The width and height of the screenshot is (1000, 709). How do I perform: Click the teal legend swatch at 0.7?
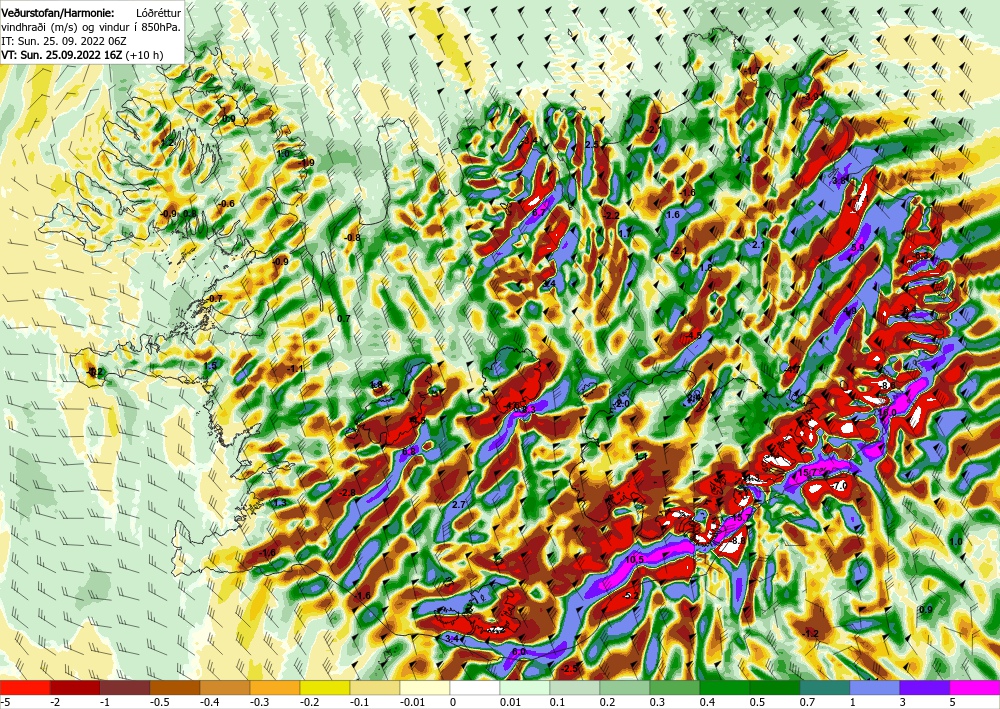(x=825, y=688)
